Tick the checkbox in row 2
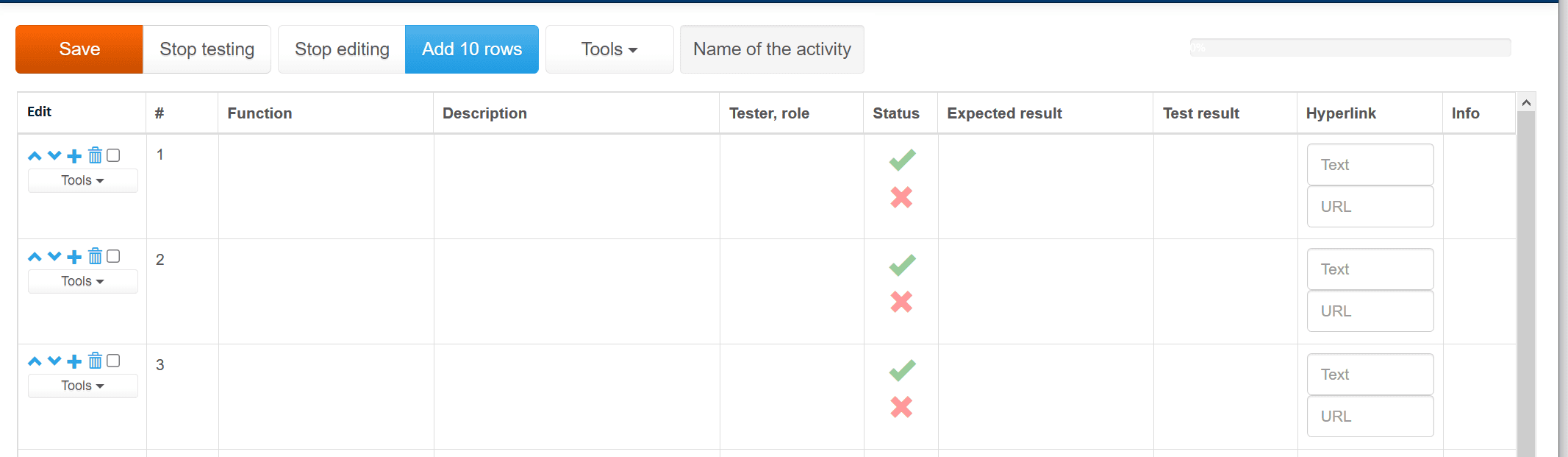This screenshot has height=457, width=1568. [x=113, y=256]
